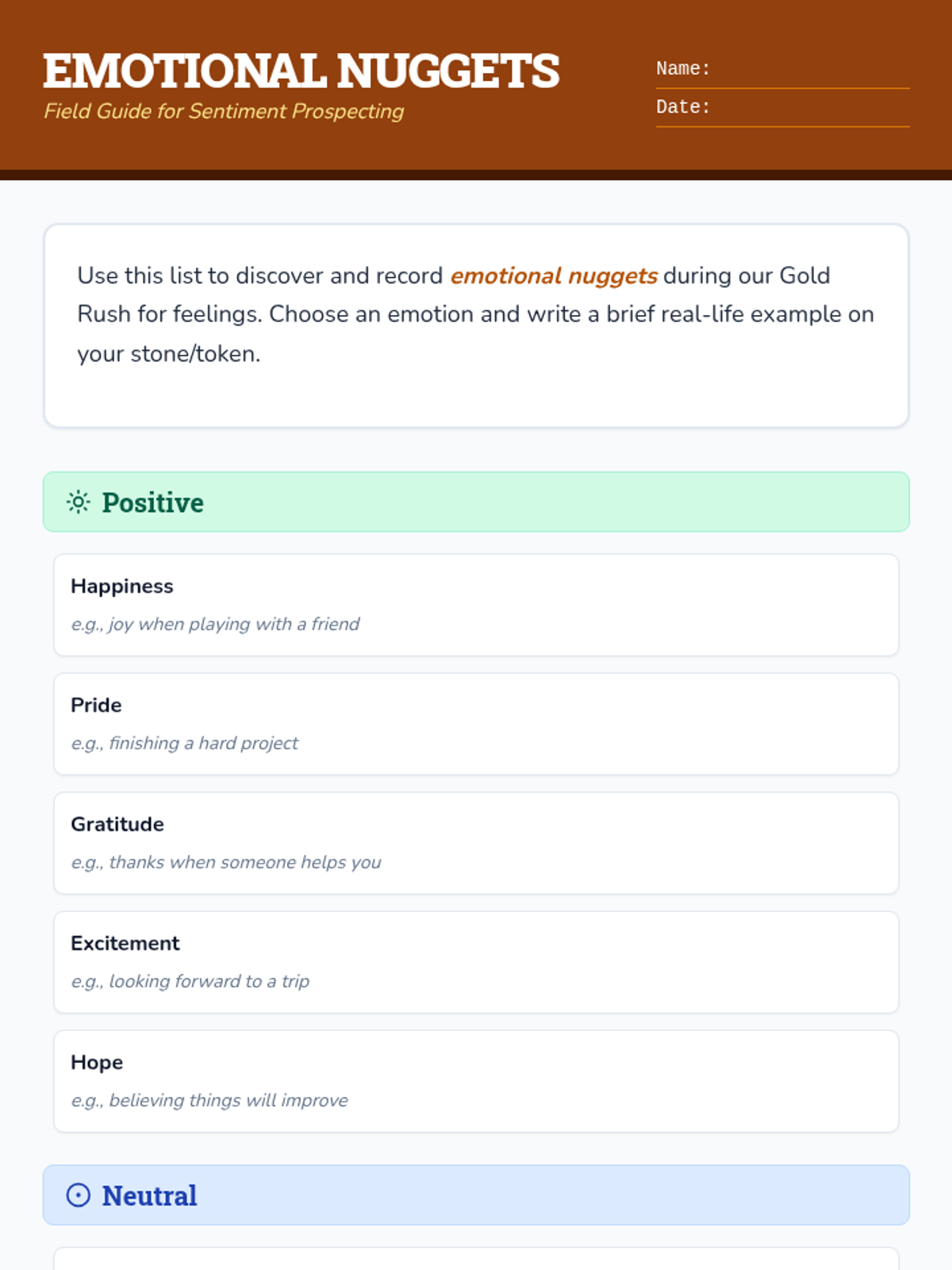Select the Gratitude emotion card
This screenshot has height=1270, width=952.
[x=476, y=843]
